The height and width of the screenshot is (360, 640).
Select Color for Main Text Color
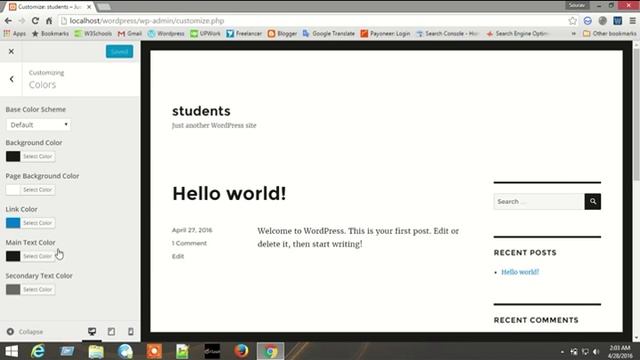38,256
